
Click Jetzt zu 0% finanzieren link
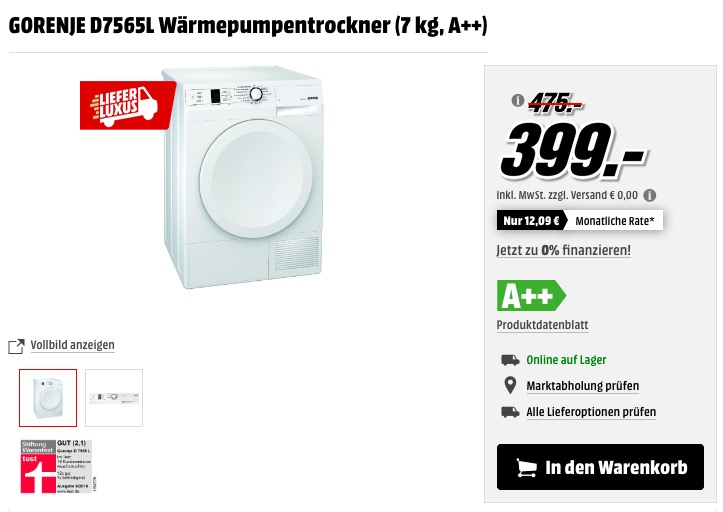coord(563,250)
